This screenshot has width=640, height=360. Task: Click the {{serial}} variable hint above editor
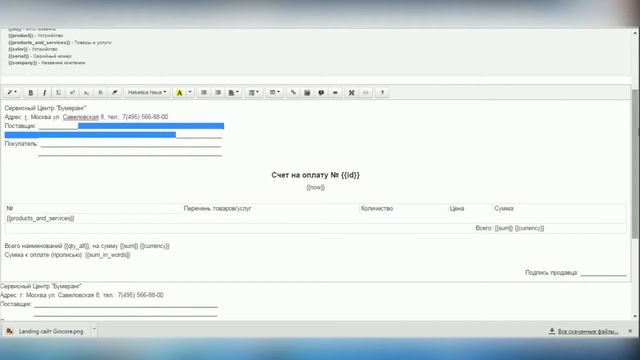pos(40,56)
